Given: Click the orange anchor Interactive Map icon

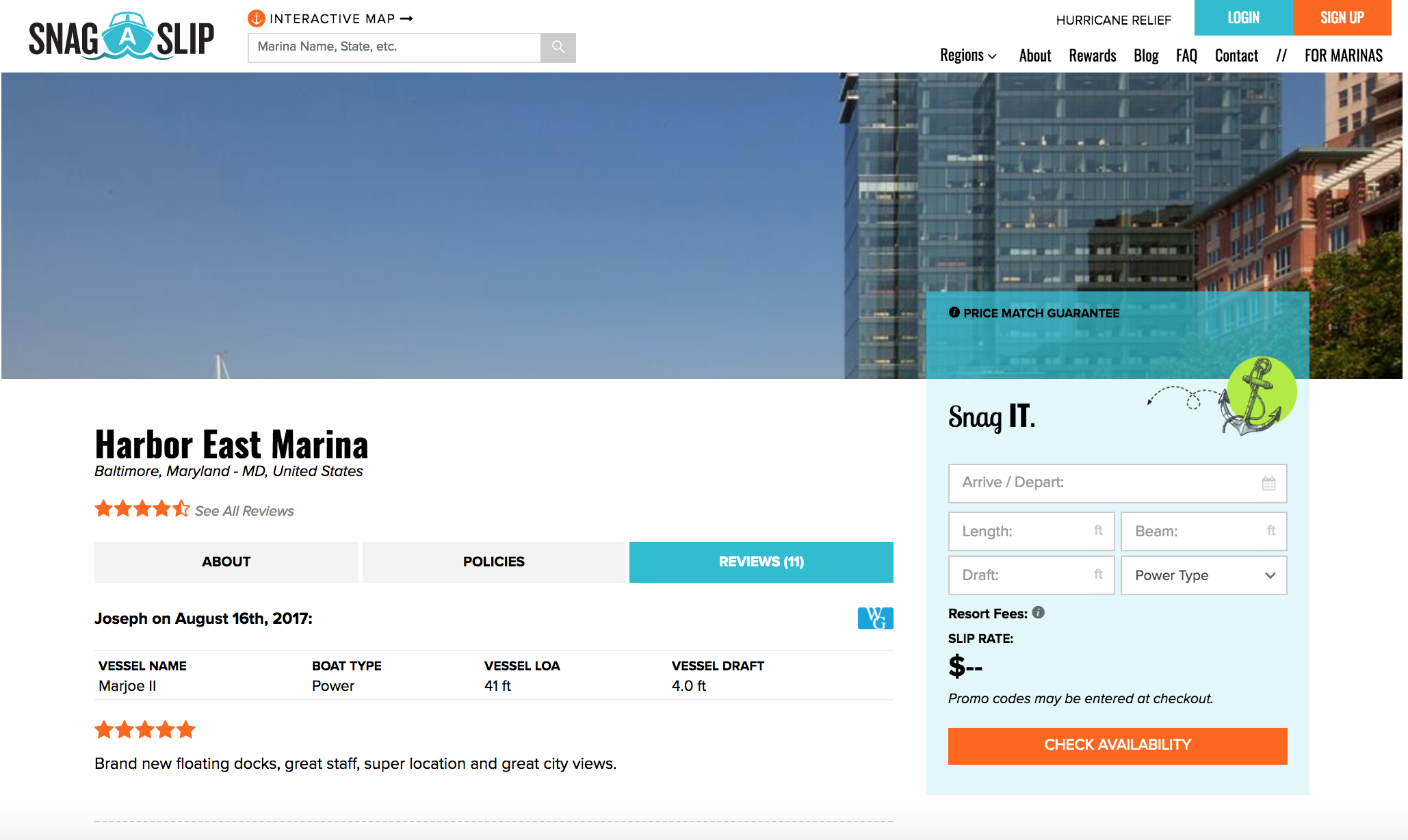Looking at the screenshot, I should pos(257,18).
